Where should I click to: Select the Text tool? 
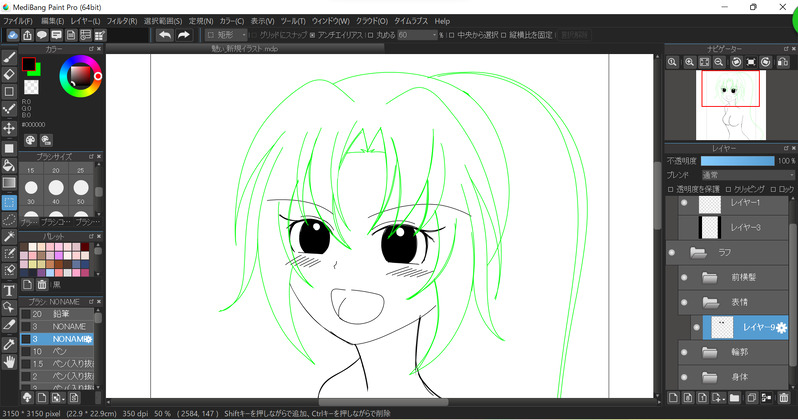click(9, 290)
